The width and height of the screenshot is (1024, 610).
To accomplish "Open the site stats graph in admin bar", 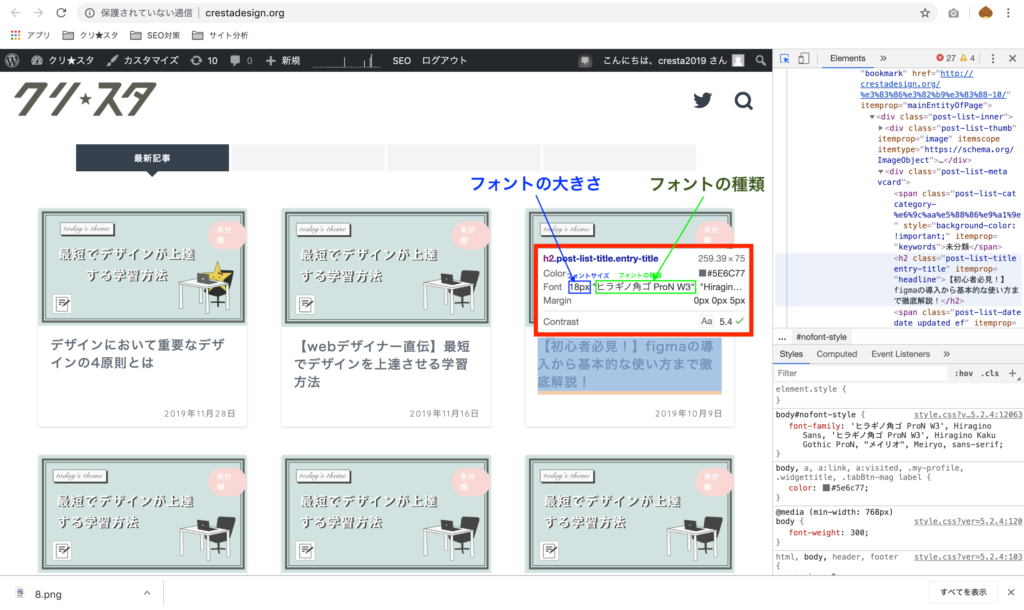I will pos(346,61).
